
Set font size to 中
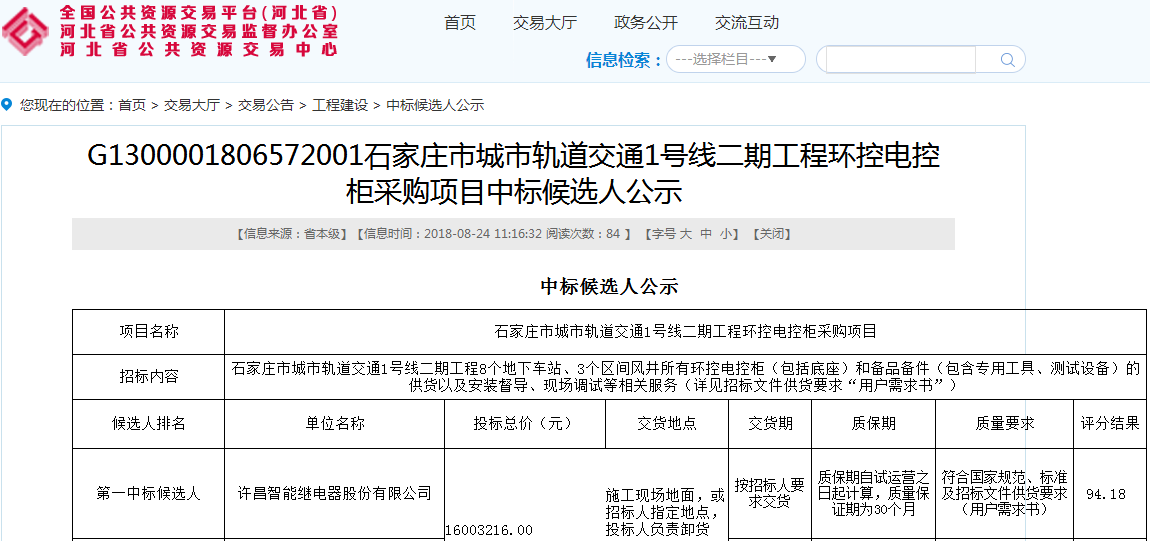(706, 234)
